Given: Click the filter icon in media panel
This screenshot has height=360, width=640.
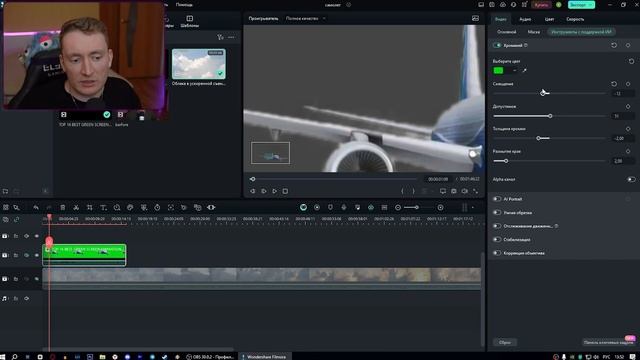Looking at the screenshot, I should [220, 37].
